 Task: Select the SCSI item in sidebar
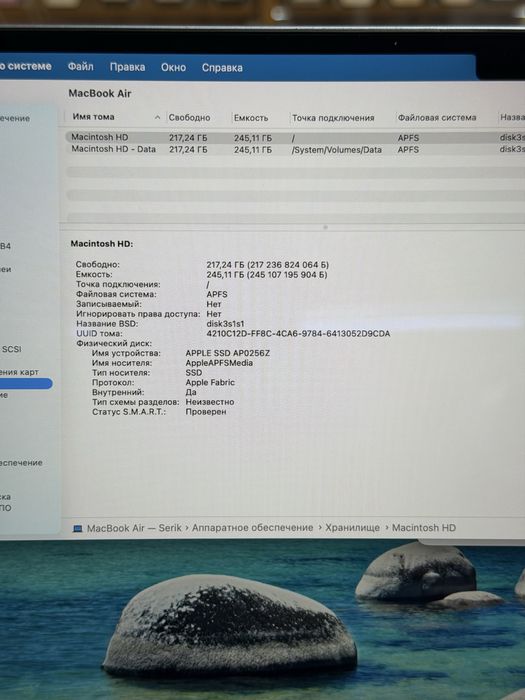(11, 349)
